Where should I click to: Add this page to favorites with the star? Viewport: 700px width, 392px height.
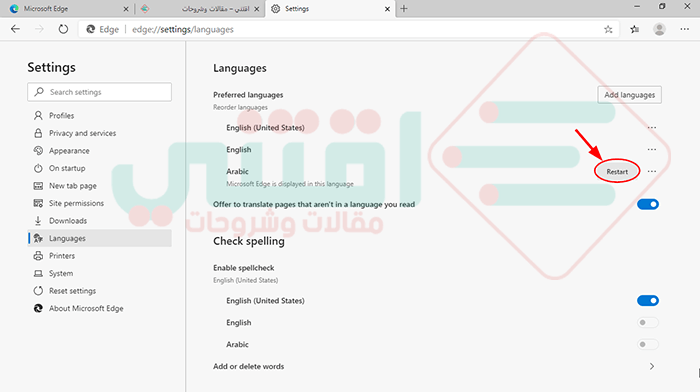tap(608, 29)
